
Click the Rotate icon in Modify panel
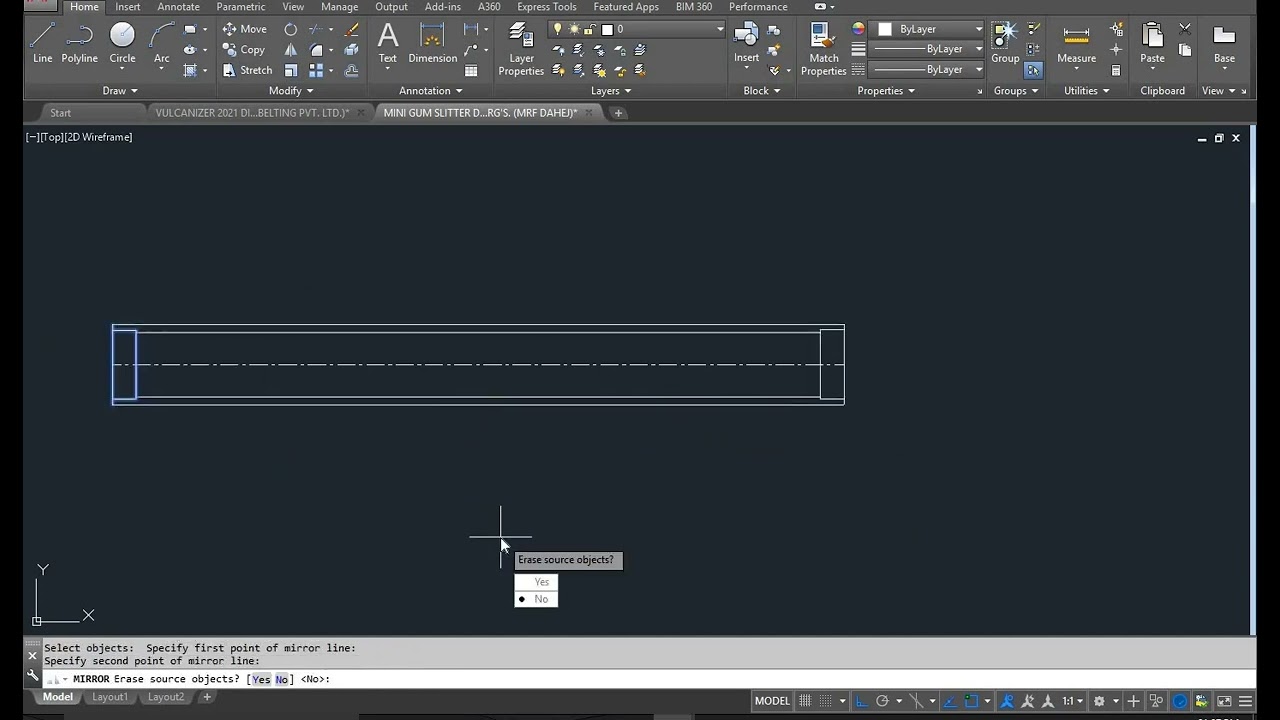coord(291,29)
